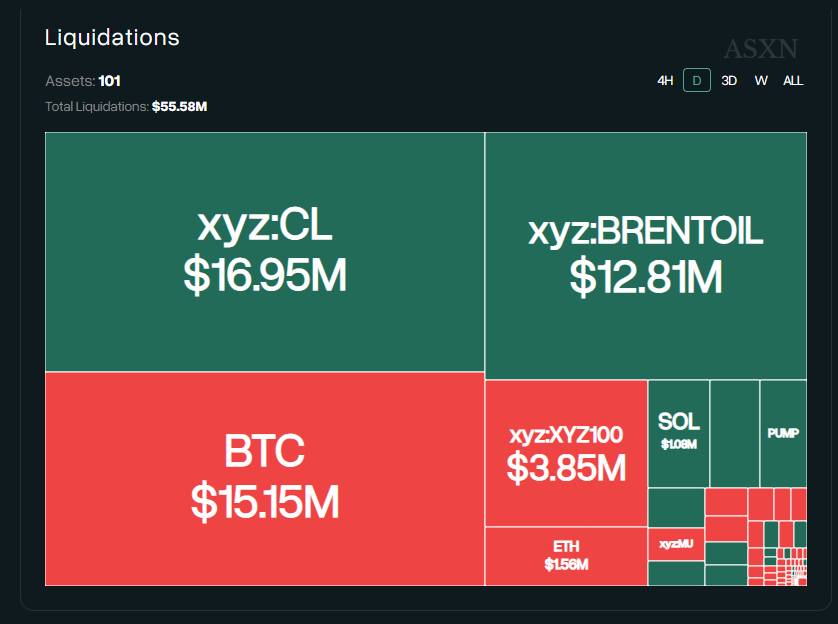Click the Assets 101 count
The width and height of the screenshot is (838, 624).
[x=109, y=81]
